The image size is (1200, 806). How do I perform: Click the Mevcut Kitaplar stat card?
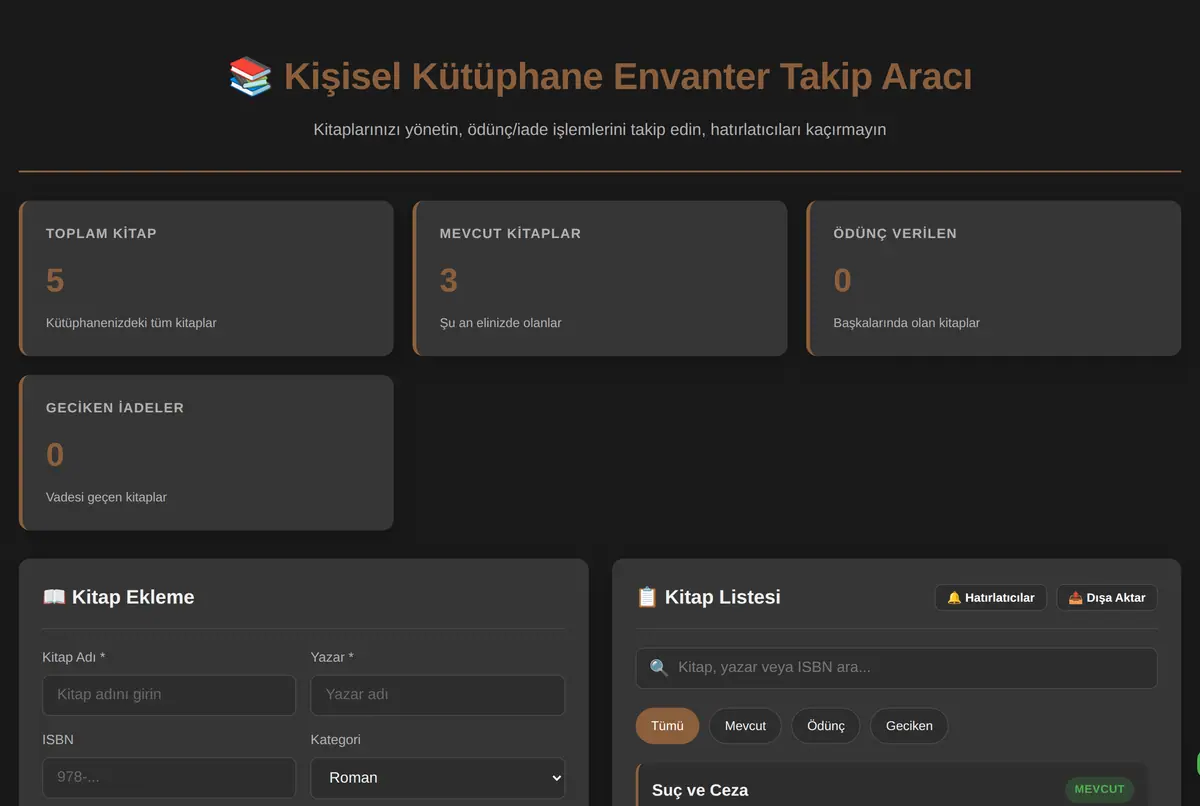(600, 278)
